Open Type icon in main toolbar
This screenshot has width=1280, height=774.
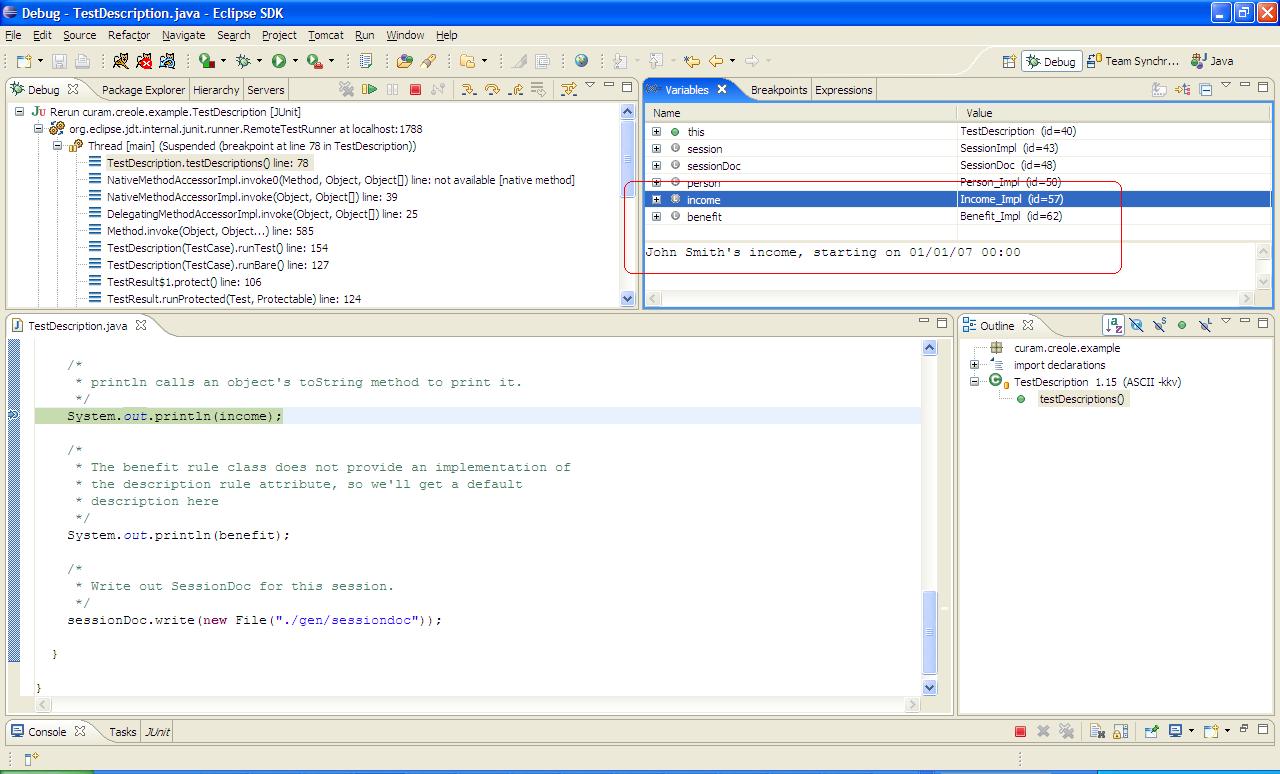[x=403, y=61]
